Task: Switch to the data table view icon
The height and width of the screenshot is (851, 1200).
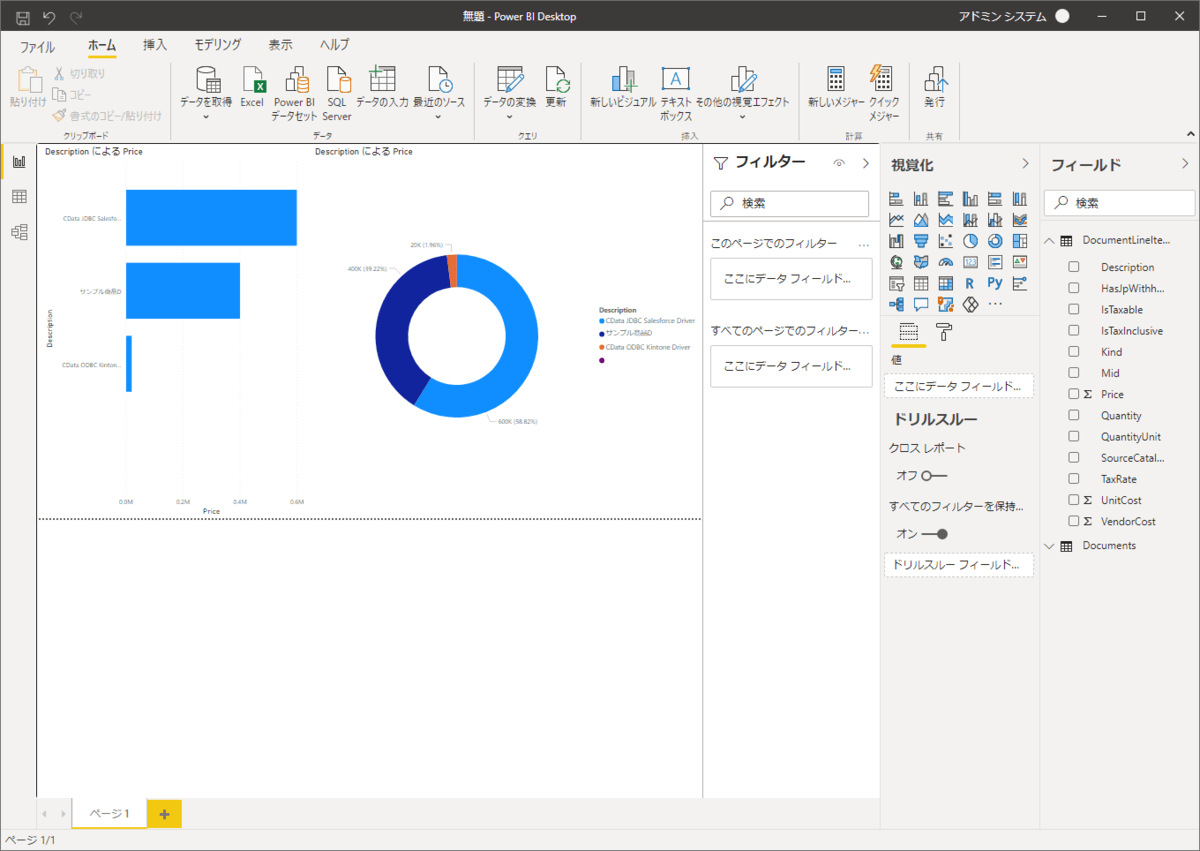Action: click(19, 197)
